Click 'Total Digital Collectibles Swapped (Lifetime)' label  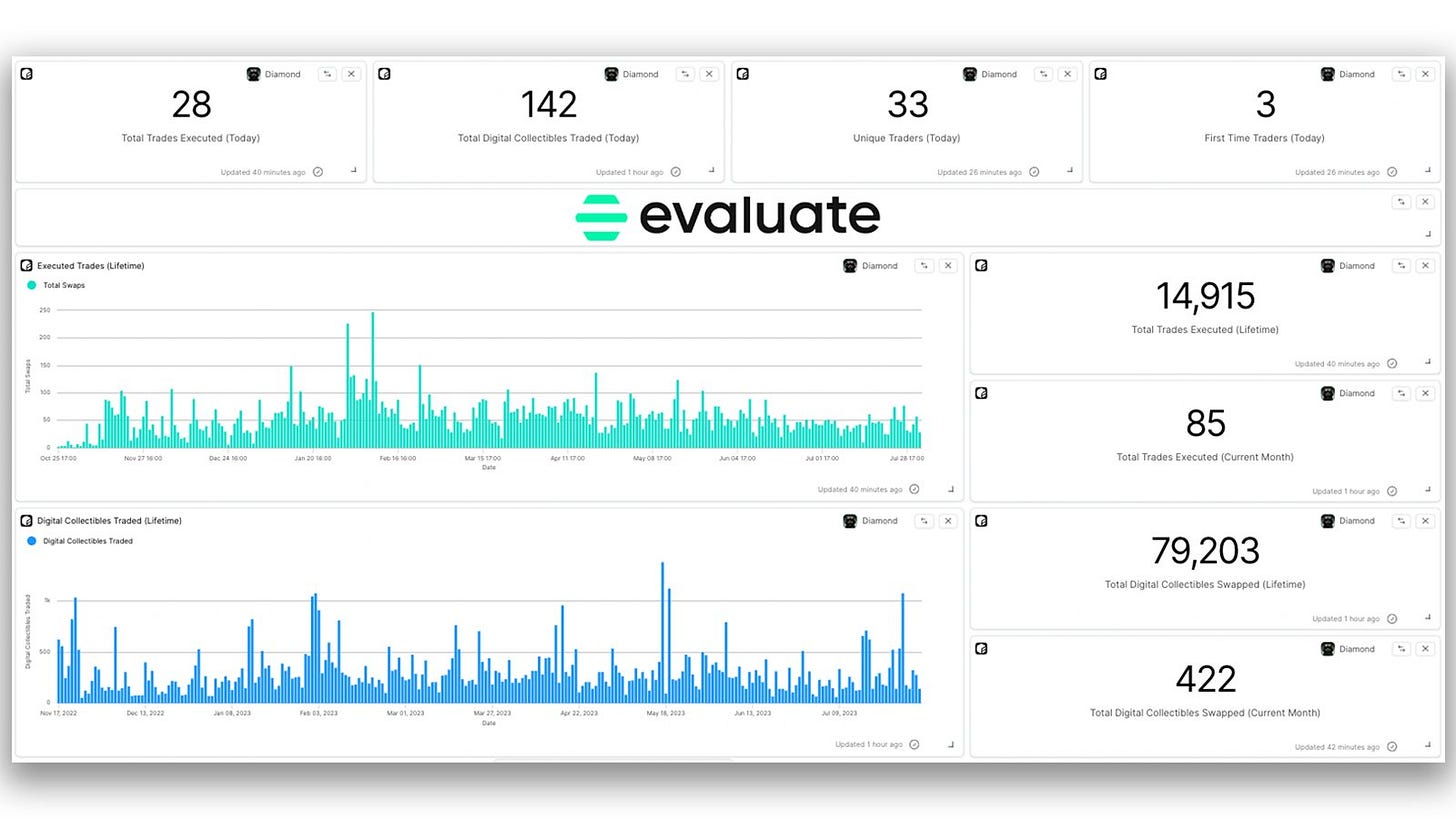[1205, 584]
